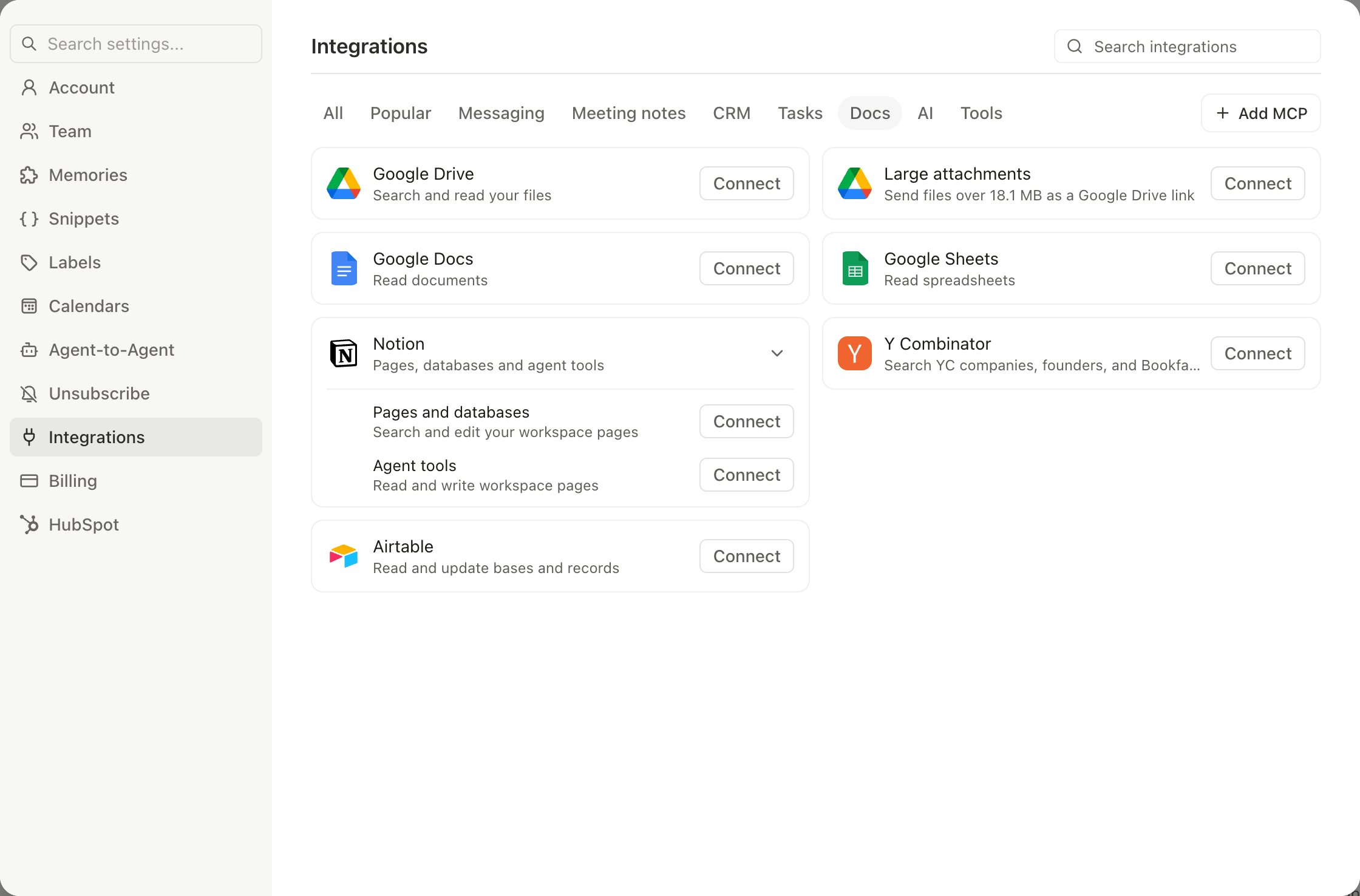Switch to the AI tab
Image resolution: width=1360 pixels, height=896 pixels.
(925, 113)
